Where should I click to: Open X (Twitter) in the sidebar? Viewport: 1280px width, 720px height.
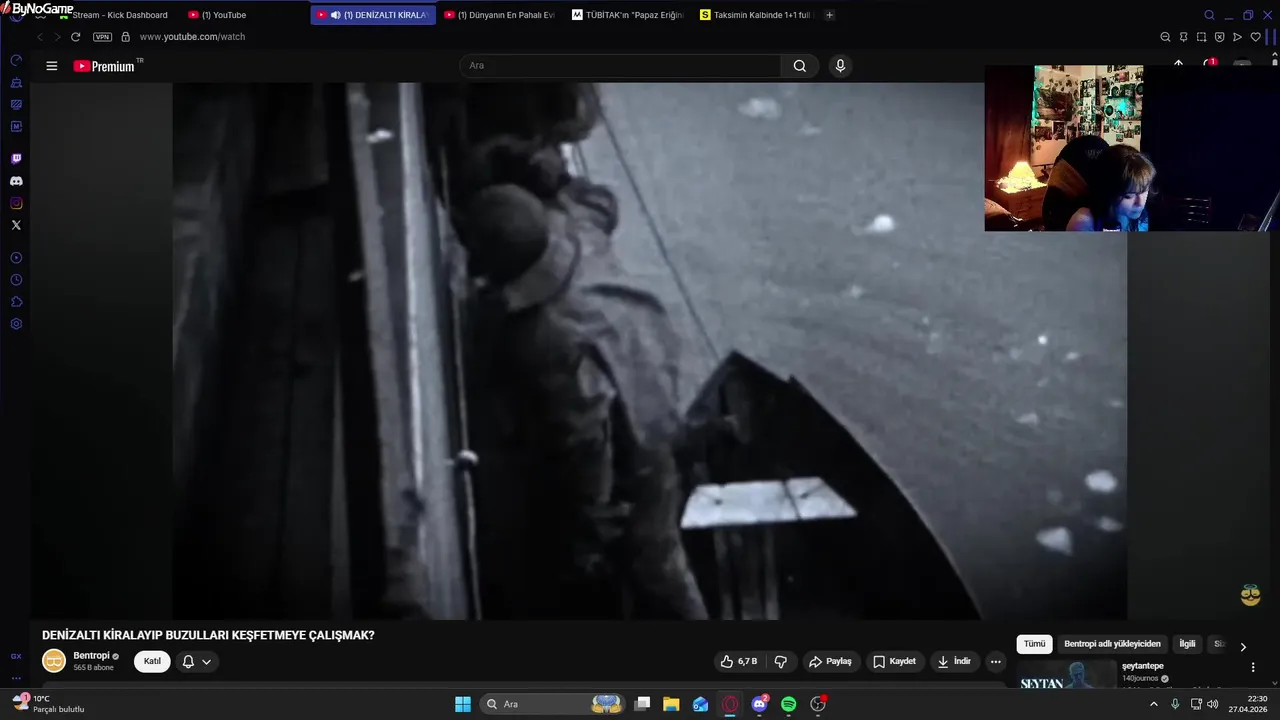click(16, 225)
